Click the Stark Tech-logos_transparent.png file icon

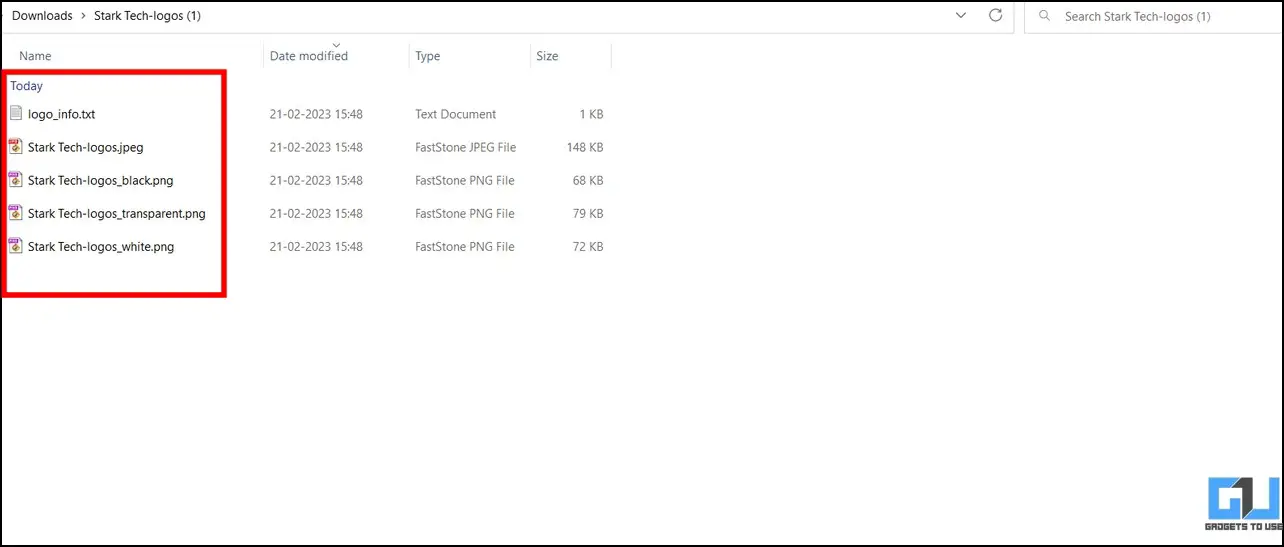15,213
